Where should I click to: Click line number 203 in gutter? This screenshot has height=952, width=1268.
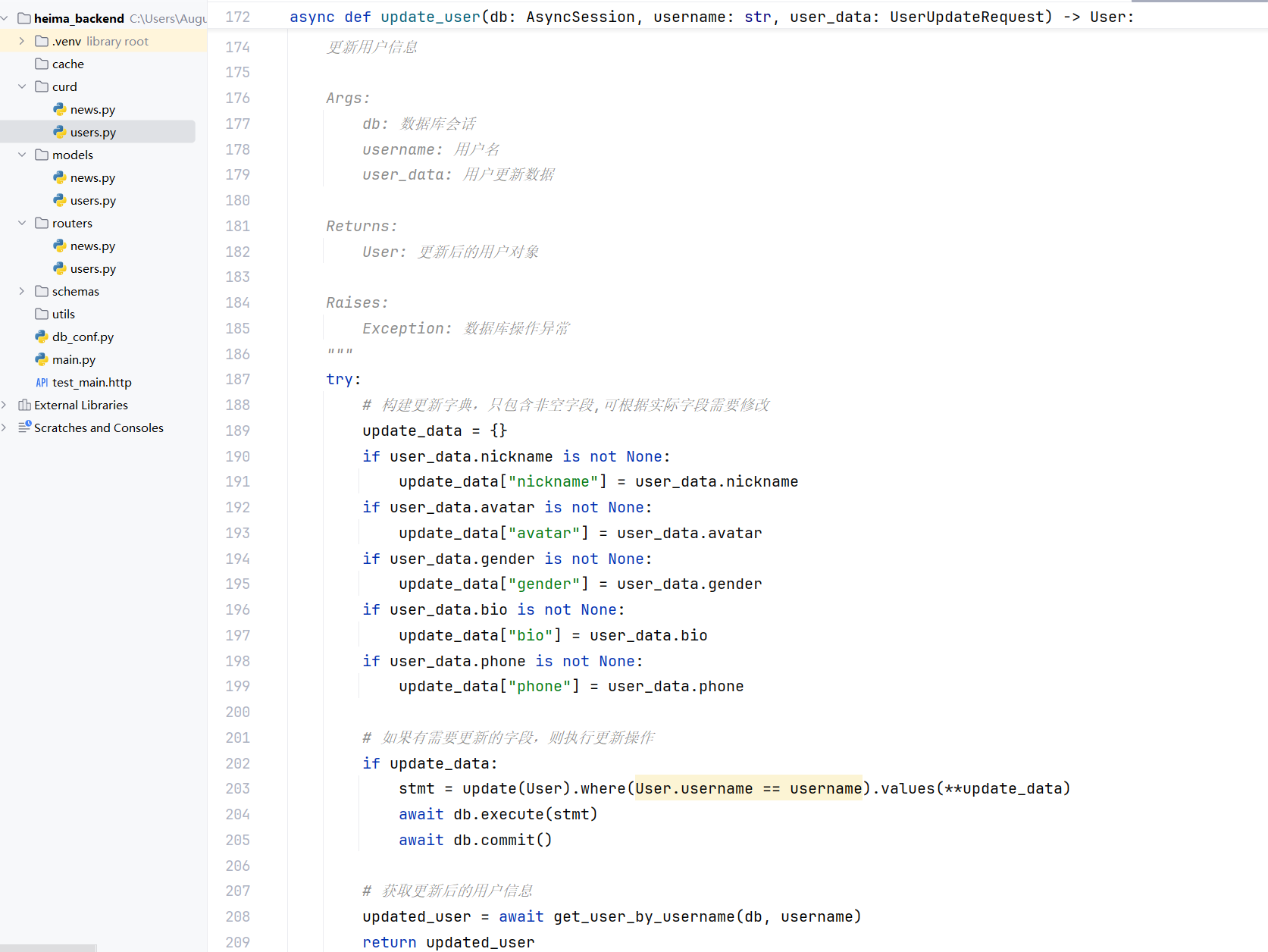pos(237,789)
